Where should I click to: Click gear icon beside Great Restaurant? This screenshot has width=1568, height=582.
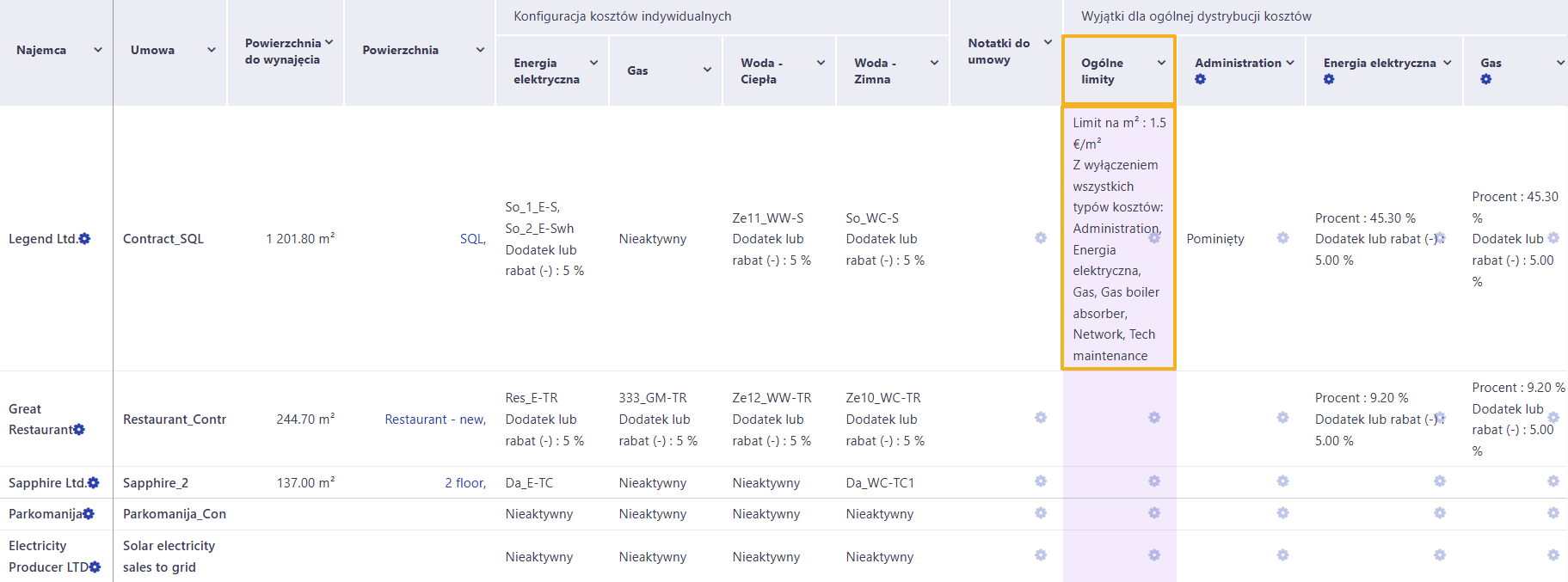(79, 430)
